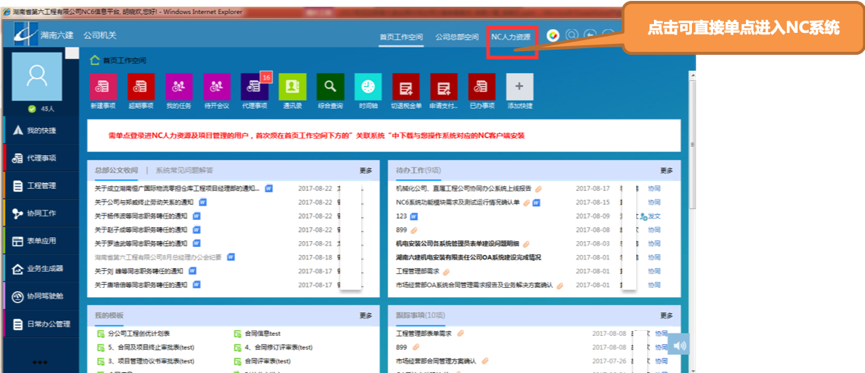Viewport: 865px width, 373px height.
Task: Open tracked item 市场经营部合同管理方案确认
Action: (x=436, y=361)
